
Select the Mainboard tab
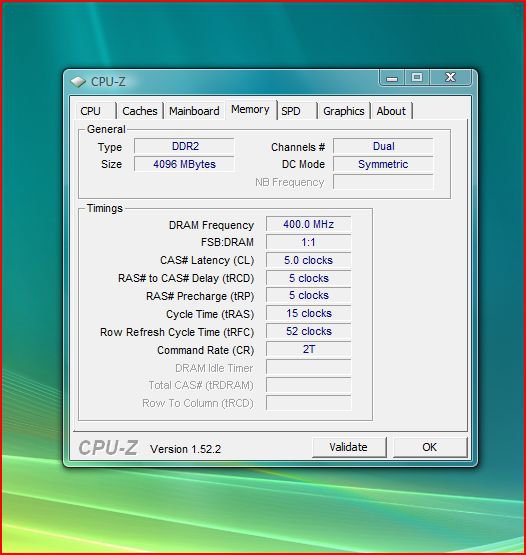pyautogui.click(x=194, y=111)
